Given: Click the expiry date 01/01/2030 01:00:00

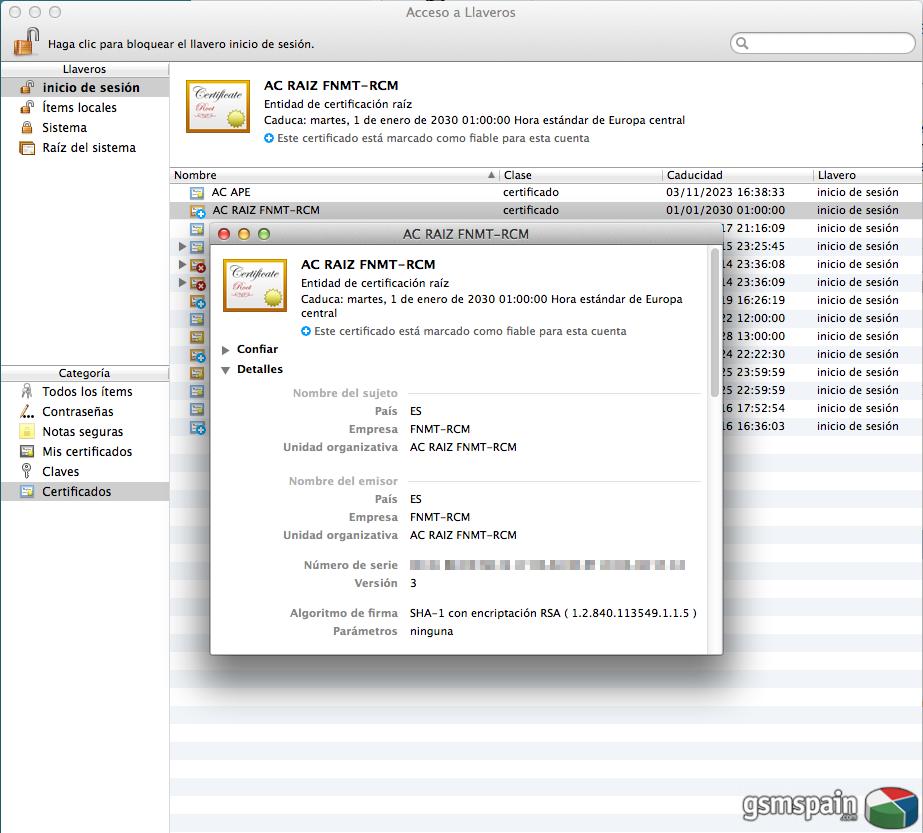Looking at the screenshot, I should pyautogui.click(x=725, y=210).
